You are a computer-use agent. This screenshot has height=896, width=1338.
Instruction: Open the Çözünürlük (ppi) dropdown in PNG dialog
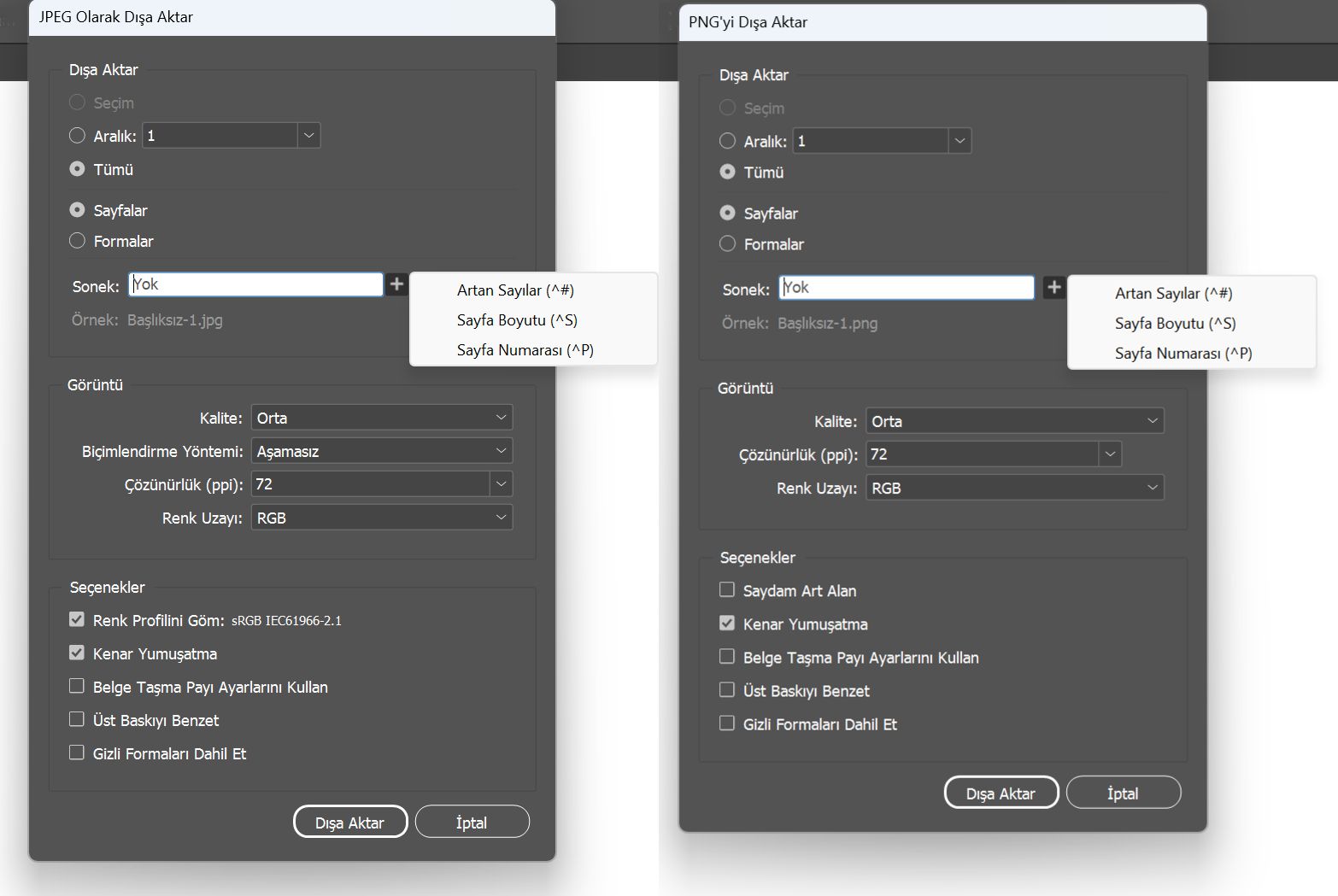(x=1110, y=454)
